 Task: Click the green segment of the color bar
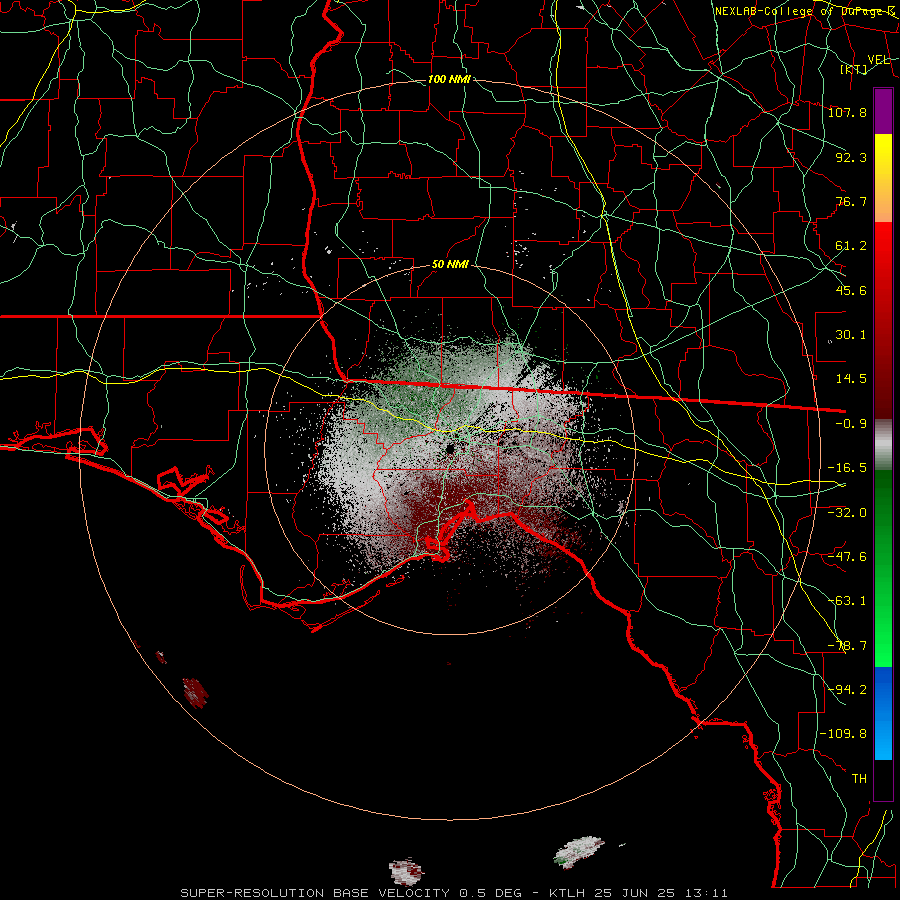pos(883,569)
